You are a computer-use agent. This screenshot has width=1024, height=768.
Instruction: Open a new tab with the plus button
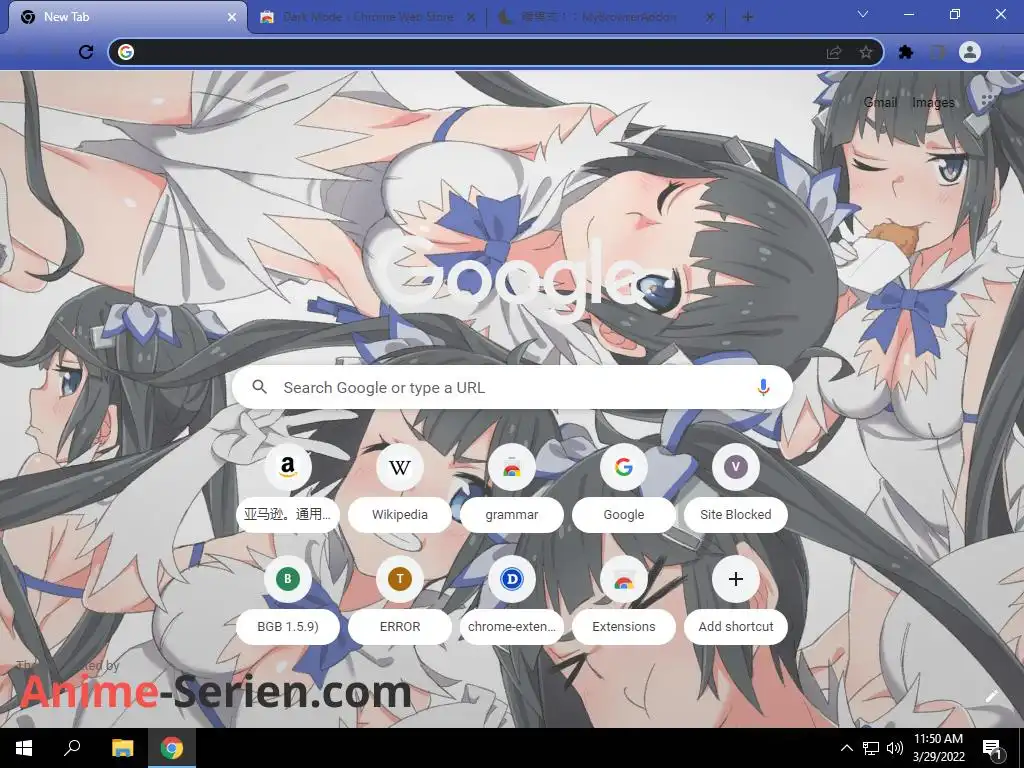click(x=748, y=17)
